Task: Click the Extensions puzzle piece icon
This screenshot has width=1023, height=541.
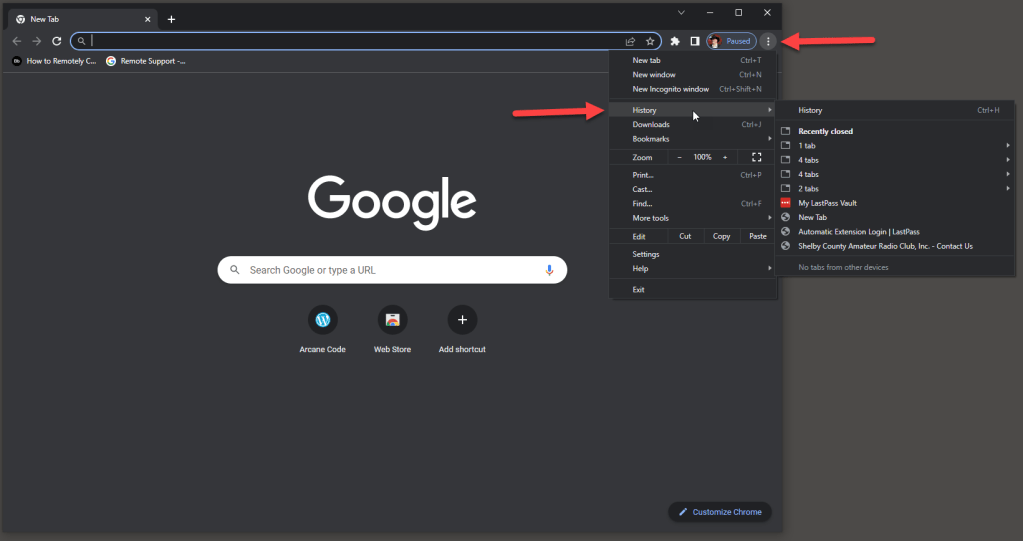Action: (x=675, y=41)
